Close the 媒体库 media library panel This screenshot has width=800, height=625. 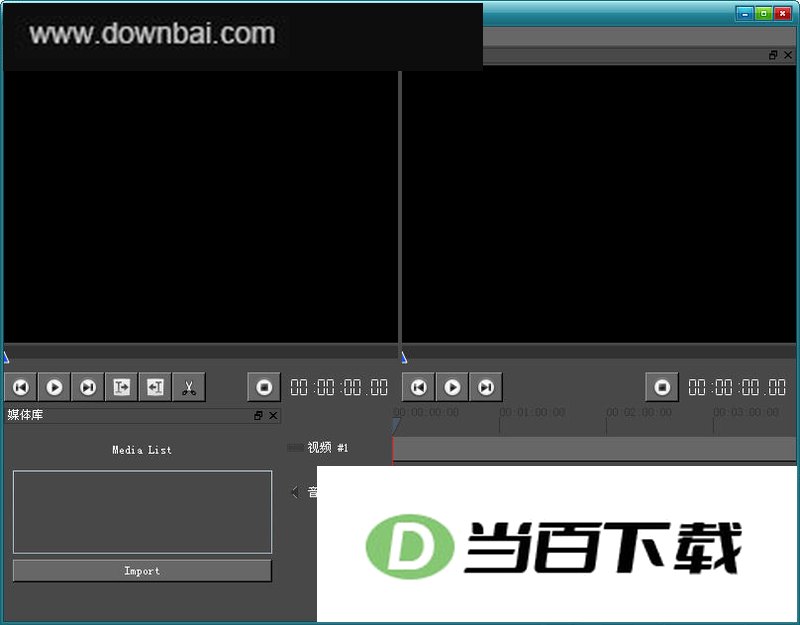273,415
